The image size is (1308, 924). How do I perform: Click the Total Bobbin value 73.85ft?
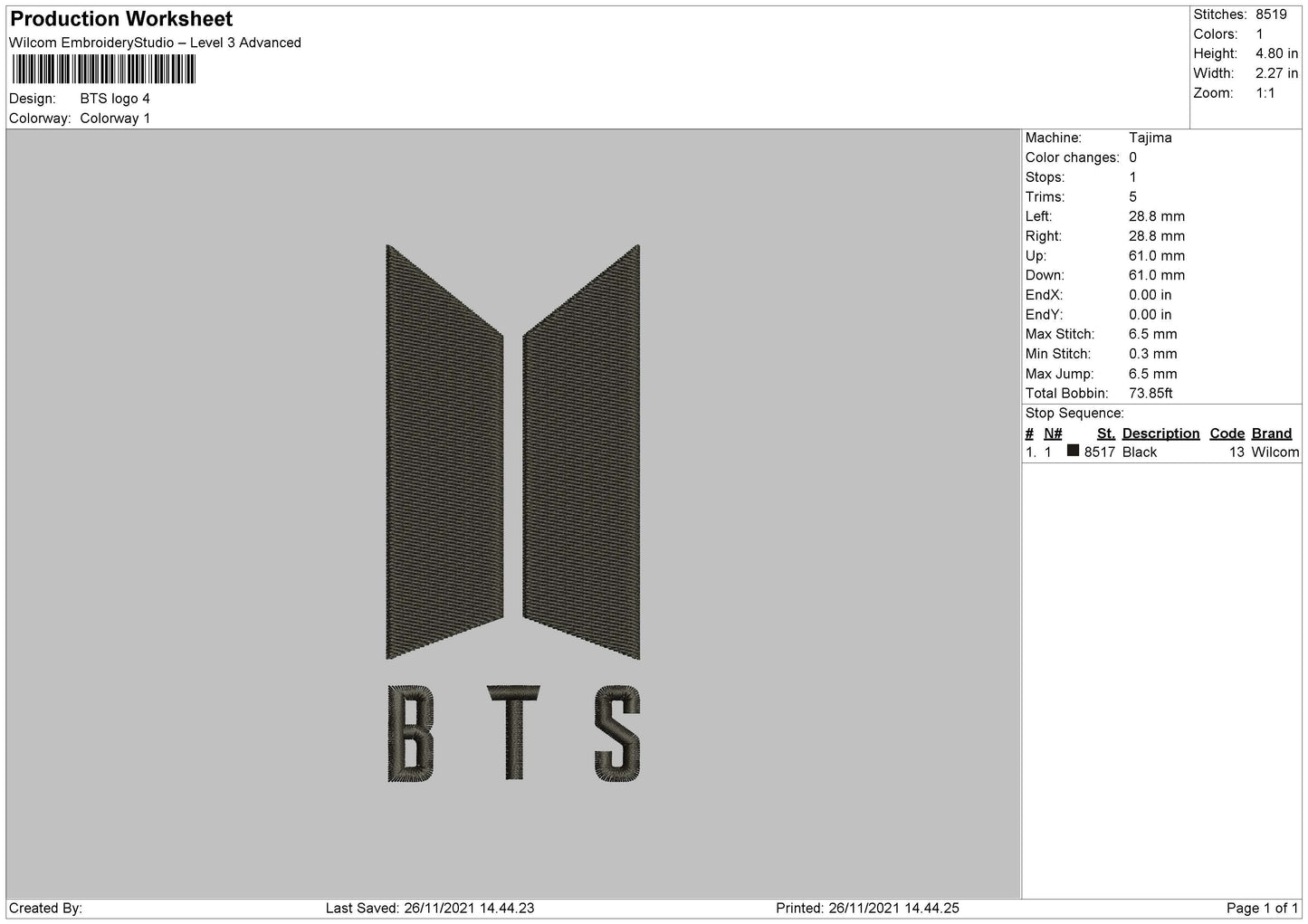[x=1150, y=394]
